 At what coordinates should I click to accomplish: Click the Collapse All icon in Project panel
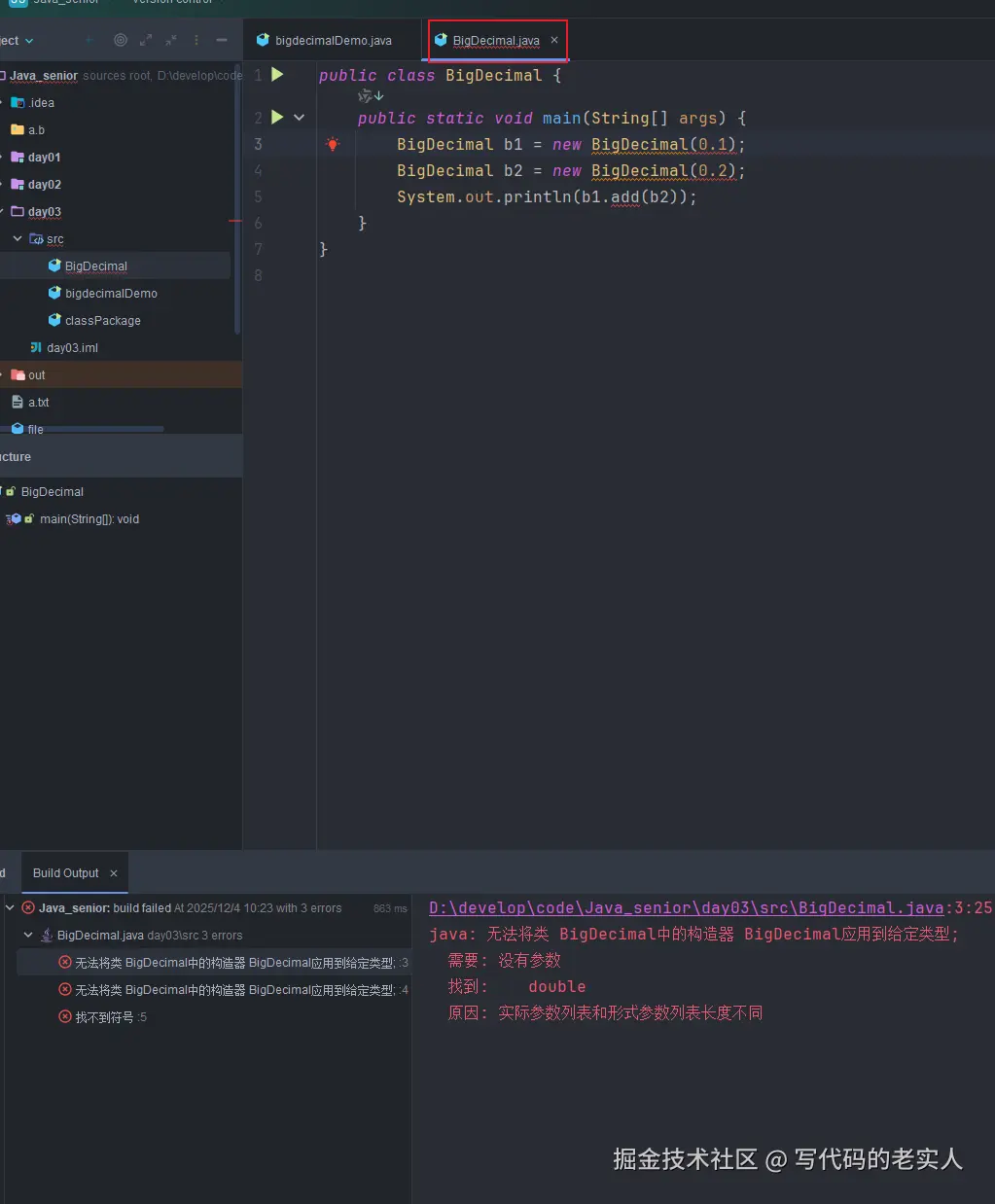point(171,40)
